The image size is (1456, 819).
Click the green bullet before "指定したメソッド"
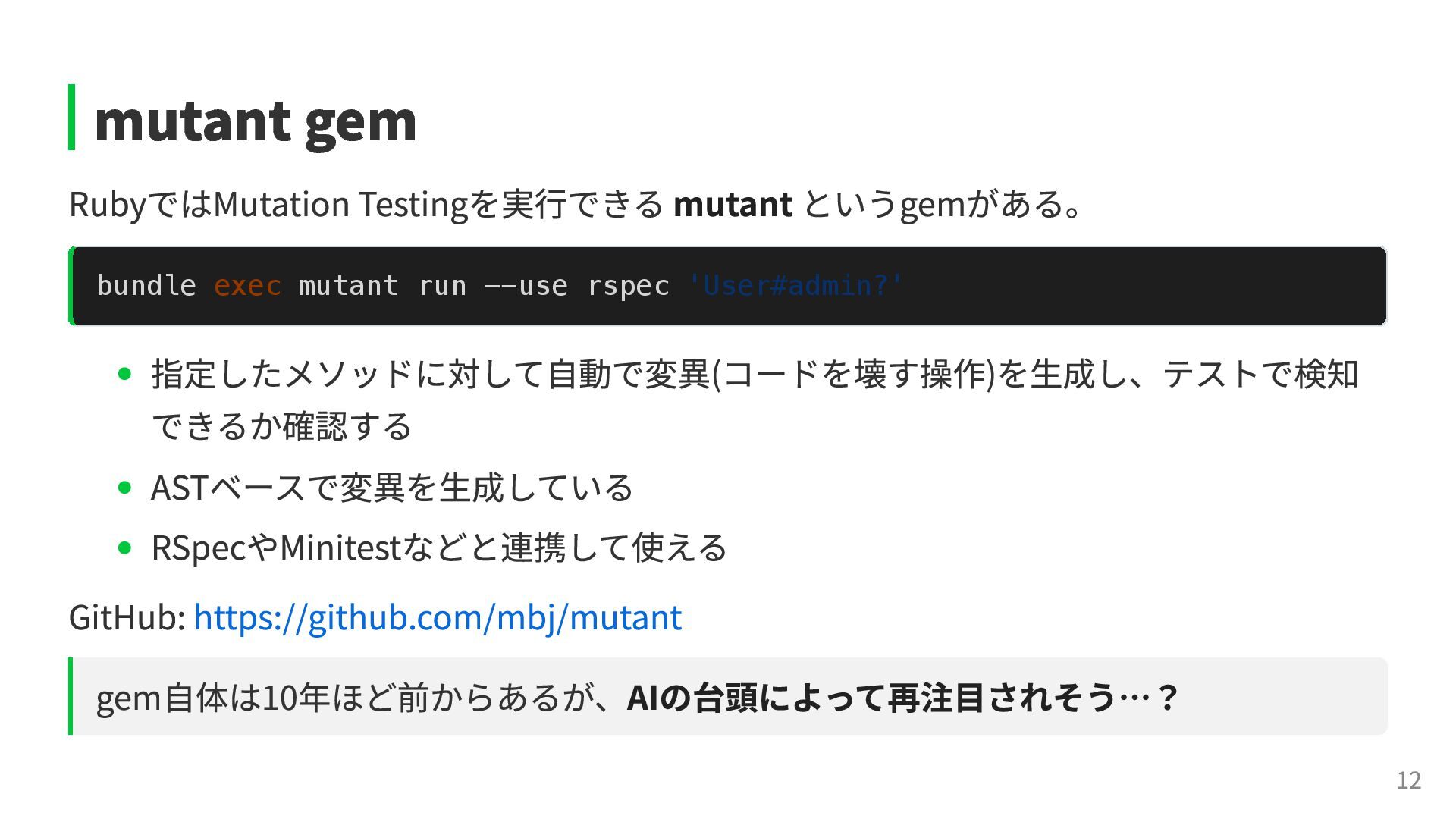[x=125, y=374]
